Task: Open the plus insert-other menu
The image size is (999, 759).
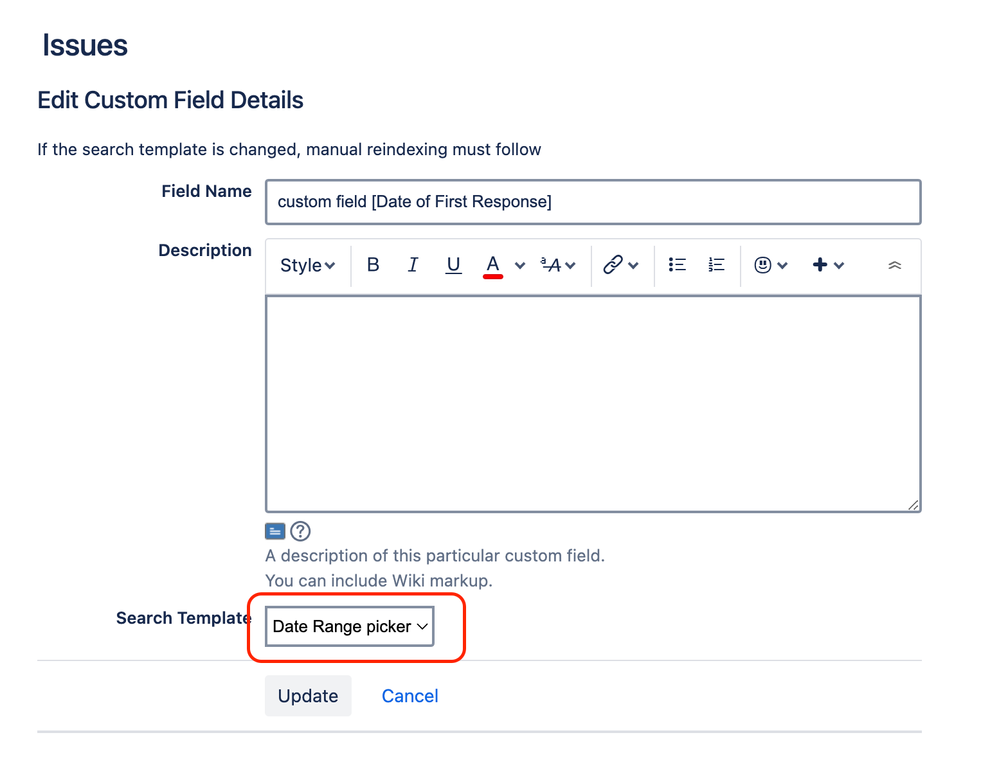Action: tap(828, 265)
